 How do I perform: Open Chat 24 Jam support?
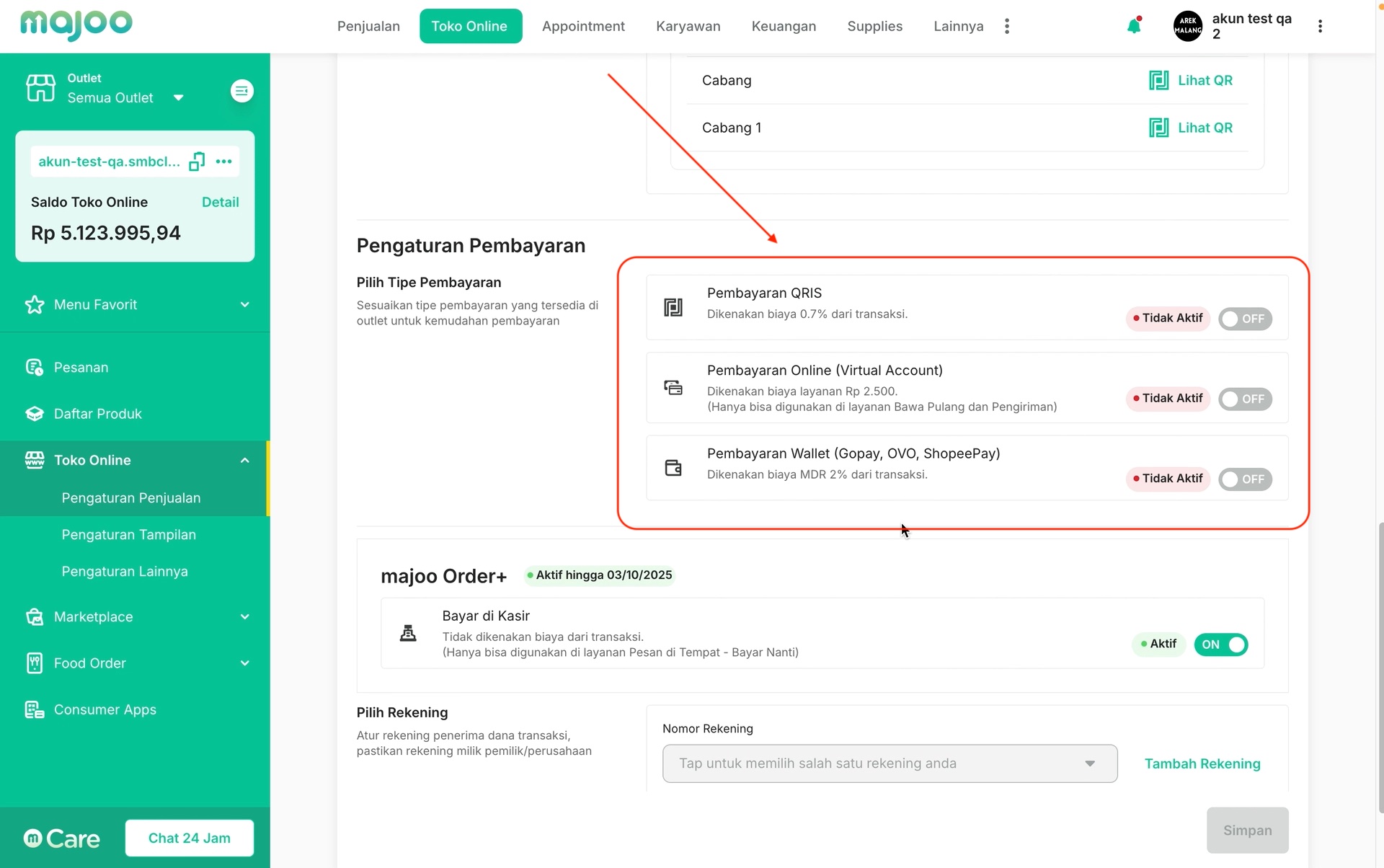[190, 838]
